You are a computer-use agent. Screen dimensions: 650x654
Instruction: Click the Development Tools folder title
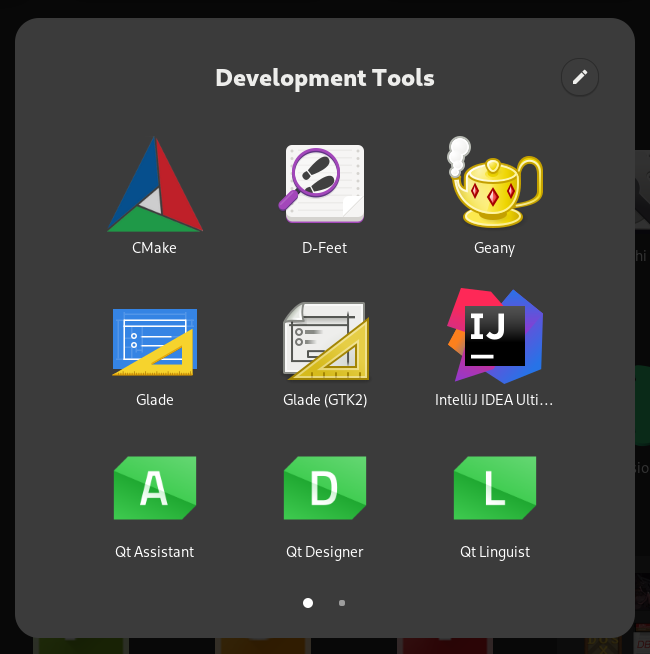[325, 78]
